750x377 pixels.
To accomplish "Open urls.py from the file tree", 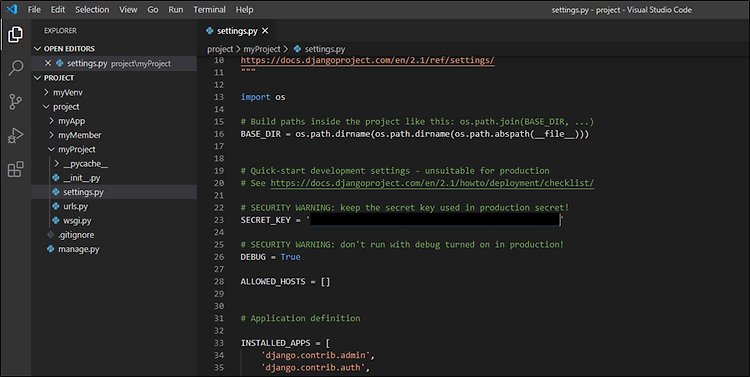I will click(76, 206).
